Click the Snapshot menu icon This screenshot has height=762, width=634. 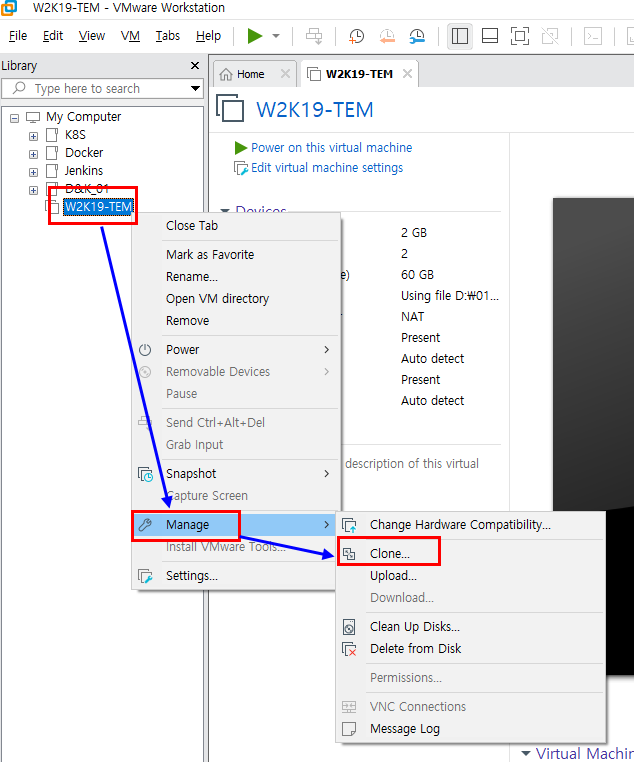(x=145, y=474)
